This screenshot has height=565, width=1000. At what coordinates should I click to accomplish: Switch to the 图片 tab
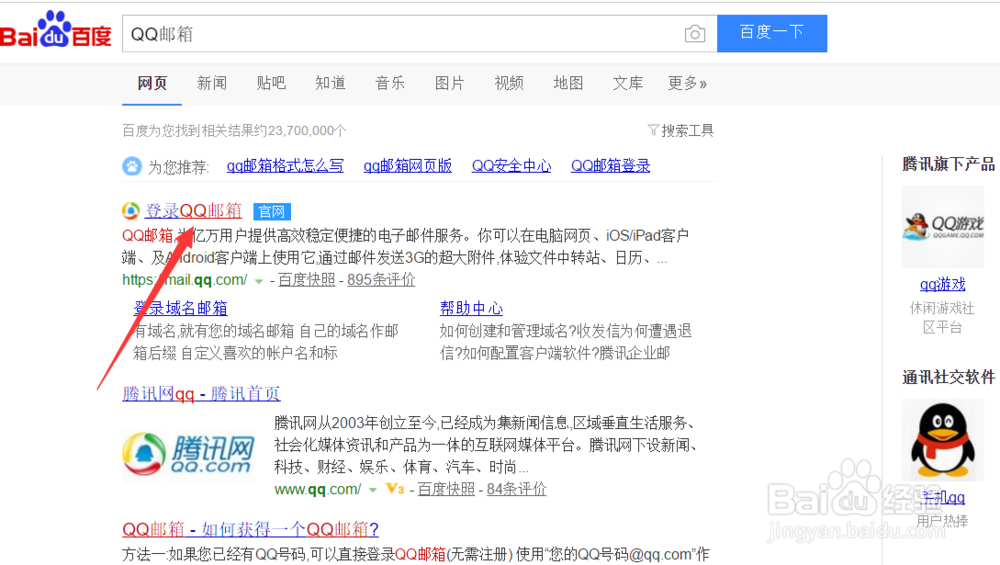coord(450,84)
